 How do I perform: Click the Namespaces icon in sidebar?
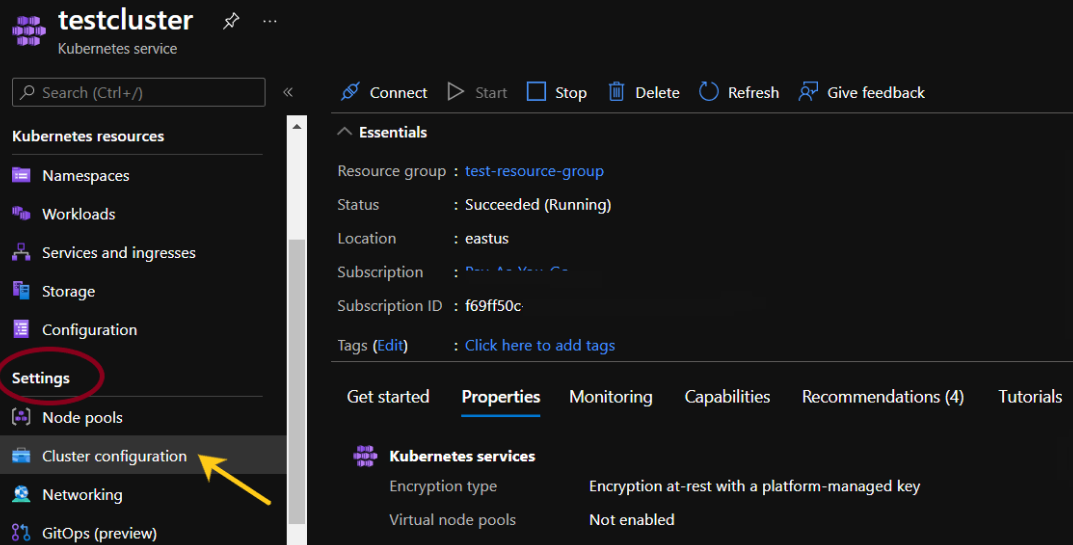pyautogui.click(x=22, y=175)
